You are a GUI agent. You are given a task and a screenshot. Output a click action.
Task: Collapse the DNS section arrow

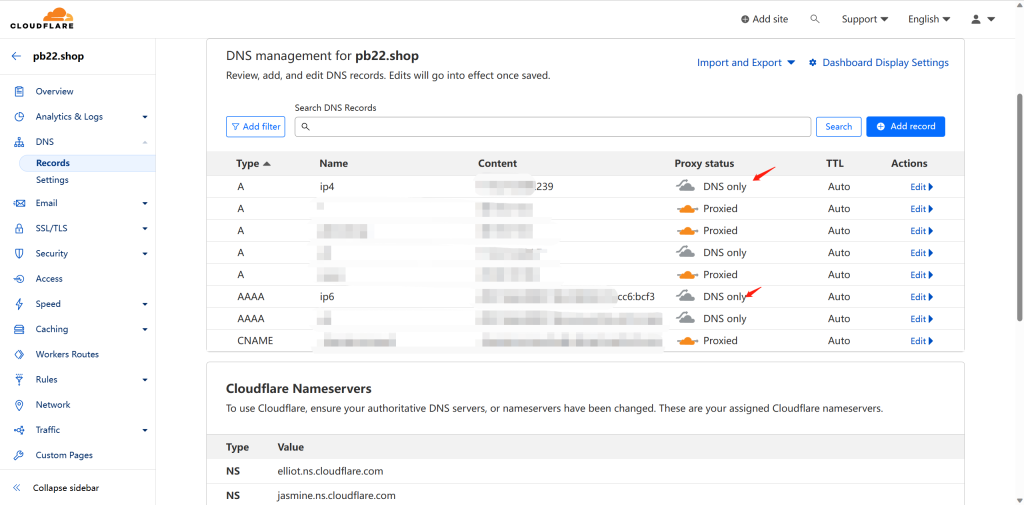point(145,142)
